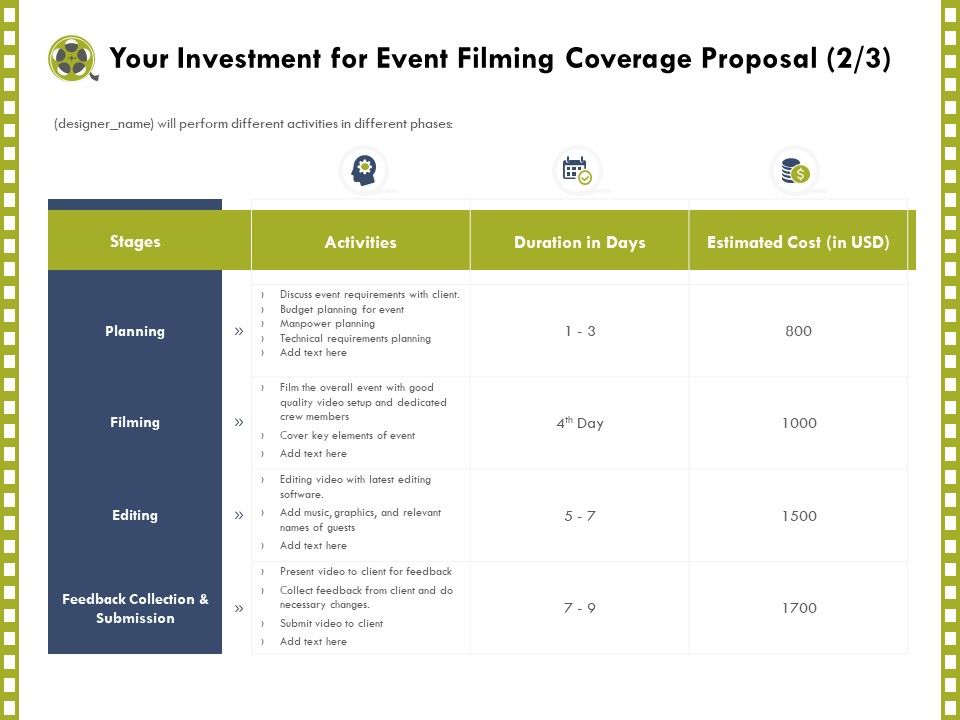Select the Editing stage cell
The height and width of the screenshot is (720, 960).
tap(135, 515)
